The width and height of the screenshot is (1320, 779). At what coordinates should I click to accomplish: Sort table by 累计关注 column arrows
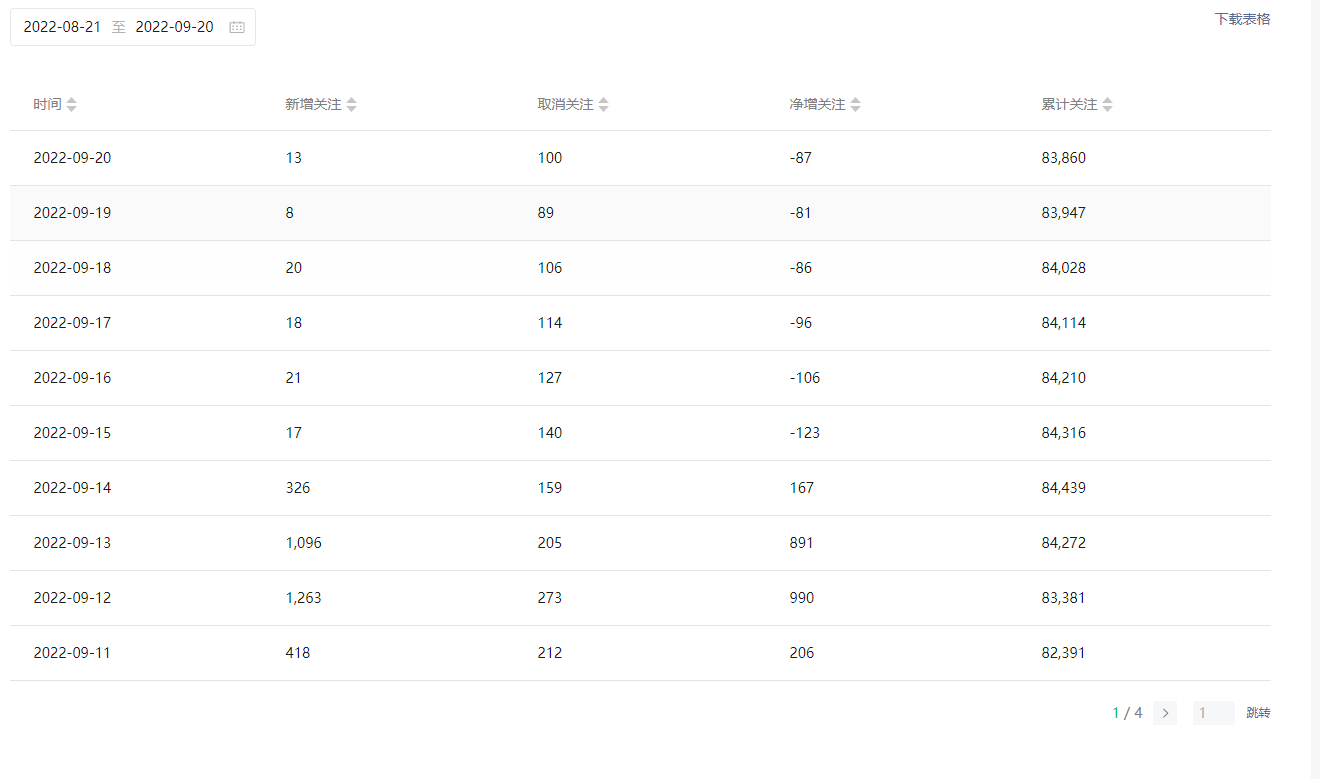1108,104
